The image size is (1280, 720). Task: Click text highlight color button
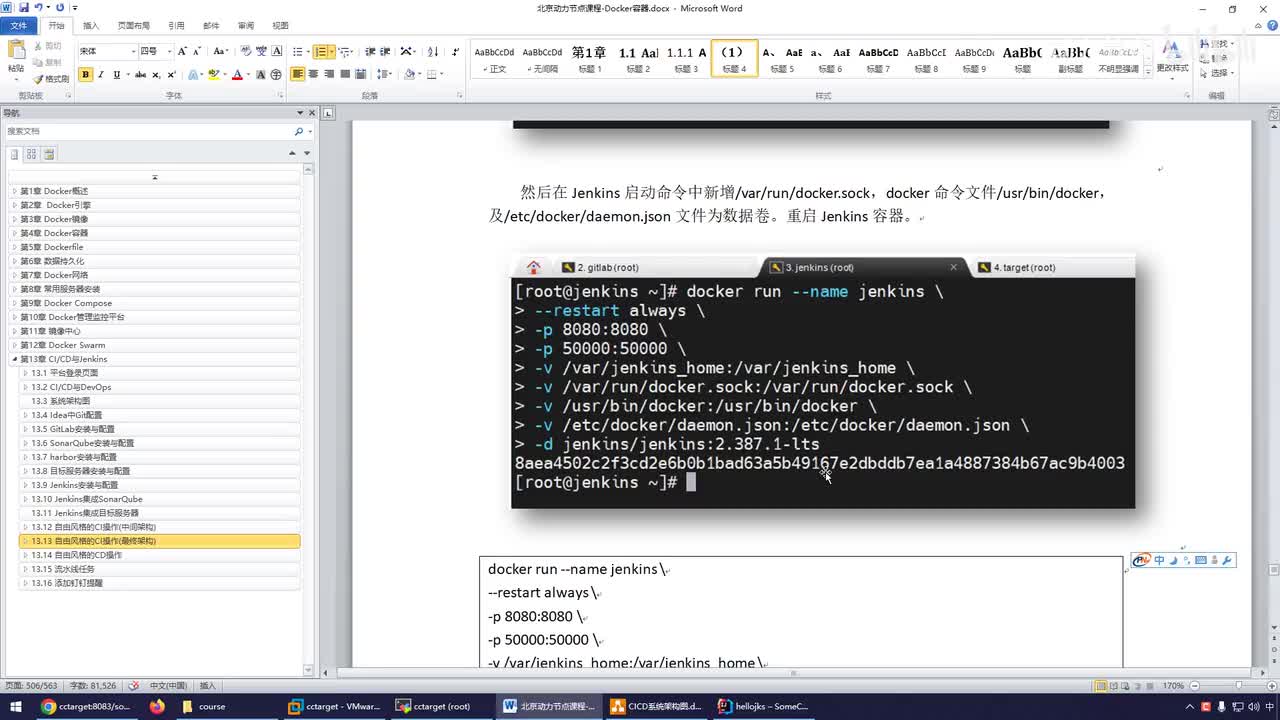(213, 75)
